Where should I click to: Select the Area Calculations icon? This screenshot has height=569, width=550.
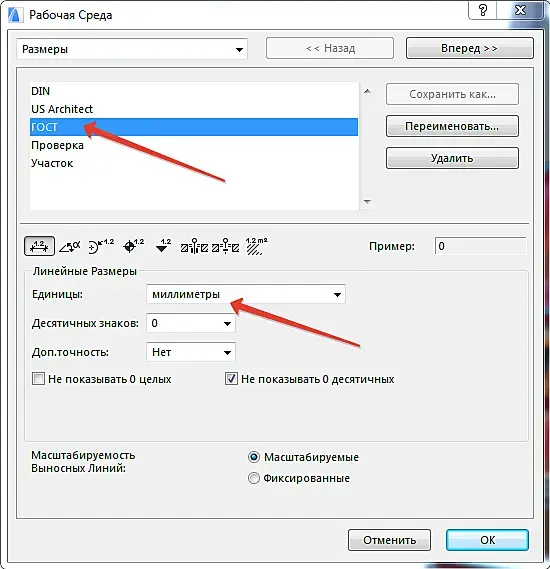click(256, 246)
